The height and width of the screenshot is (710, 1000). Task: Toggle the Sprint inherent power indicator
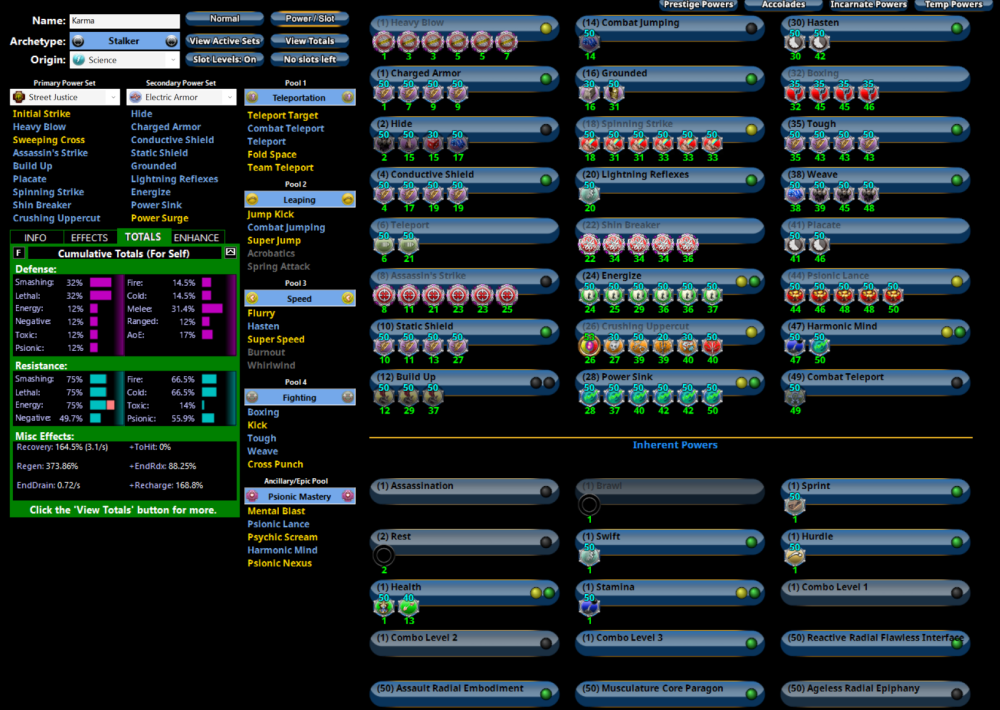point(957,492)
